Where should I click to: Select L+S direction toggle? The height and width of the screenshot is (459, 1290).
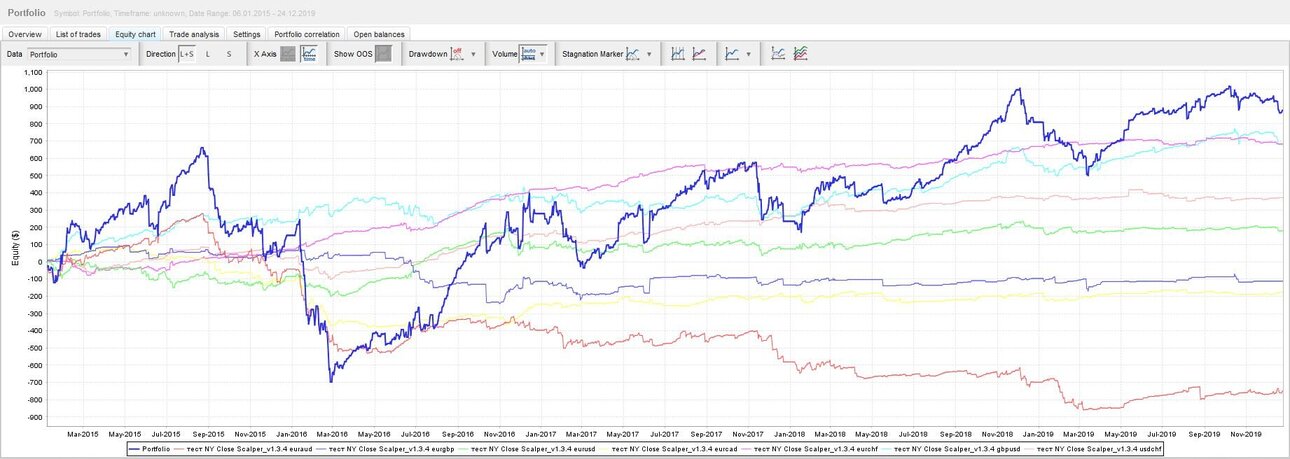[x=187, y=54]
